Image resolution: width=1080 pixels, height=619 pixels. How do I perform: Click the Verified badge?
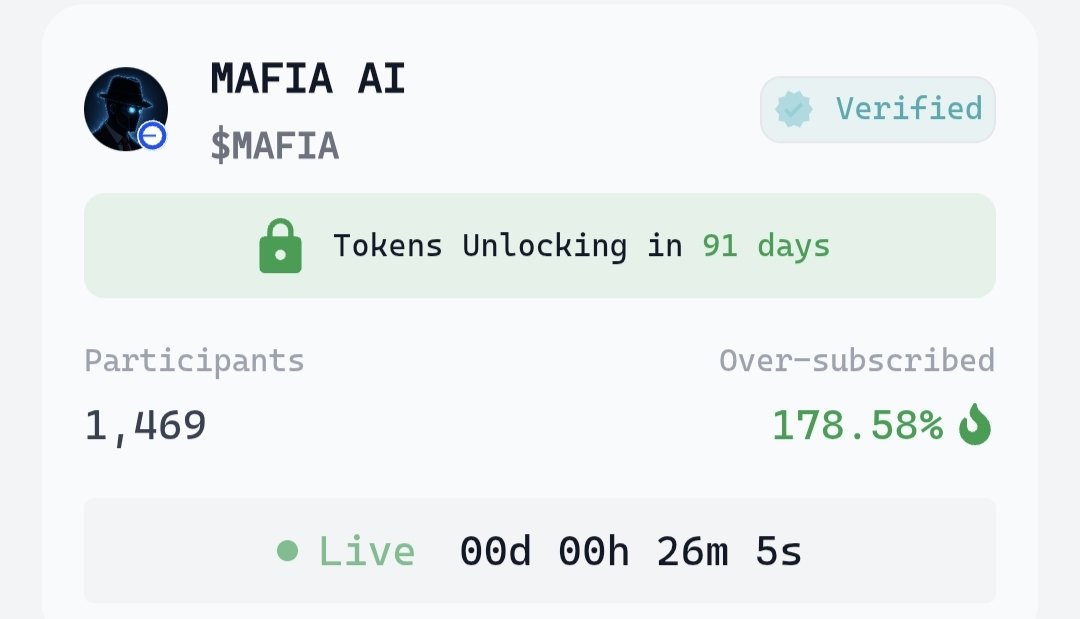click(x=878, y=109)
